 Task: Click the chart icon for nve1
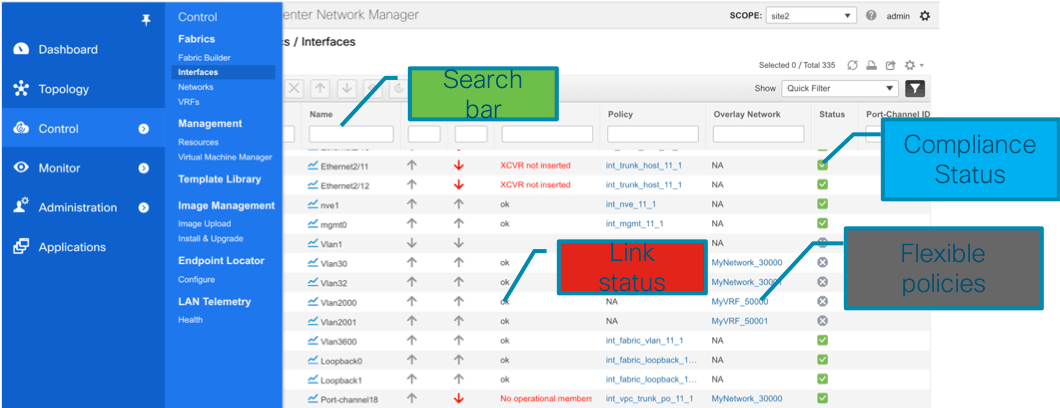(312, 204)
